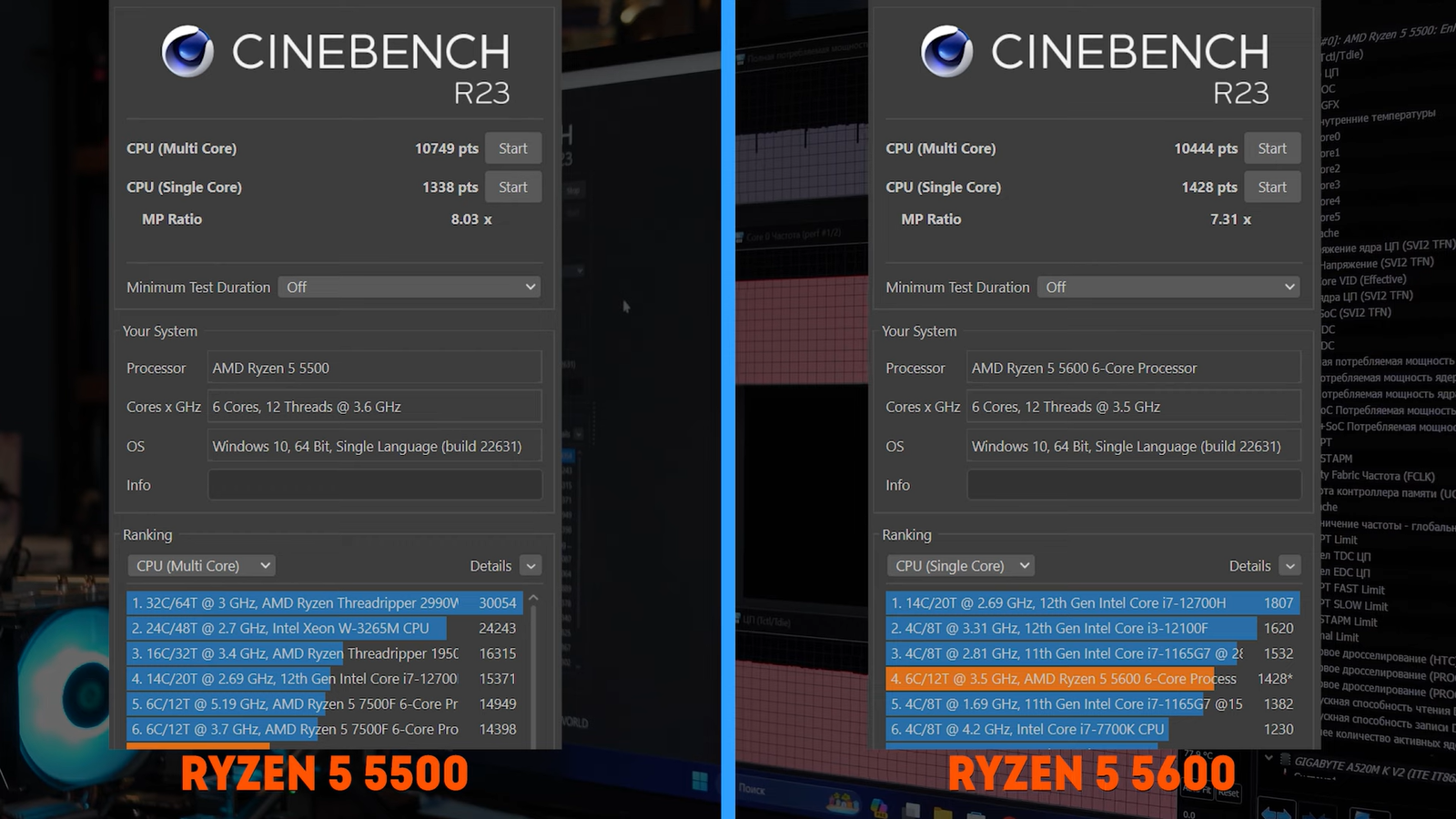Open Minimum Test Duration dropdown in the right window
Screen dimensions: 1456x819
point(1169,288)
